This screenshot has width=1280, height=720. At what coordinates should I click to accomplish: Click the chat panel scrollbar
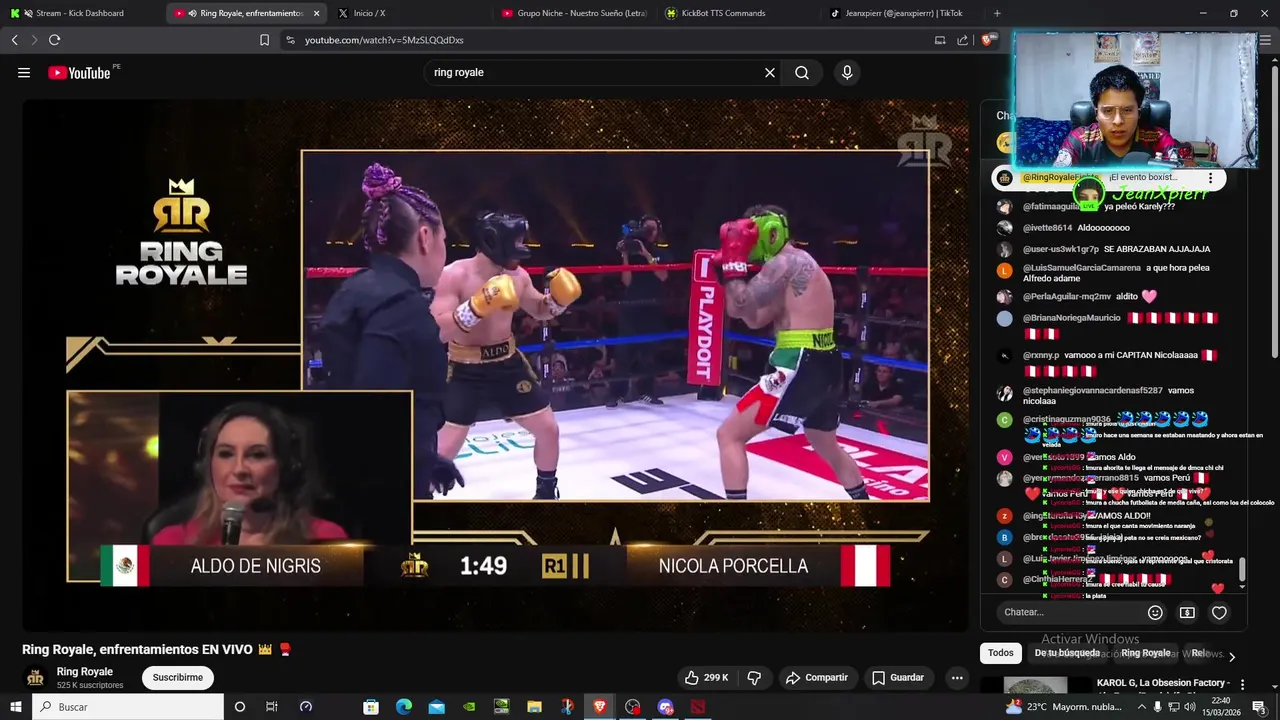1242,568
